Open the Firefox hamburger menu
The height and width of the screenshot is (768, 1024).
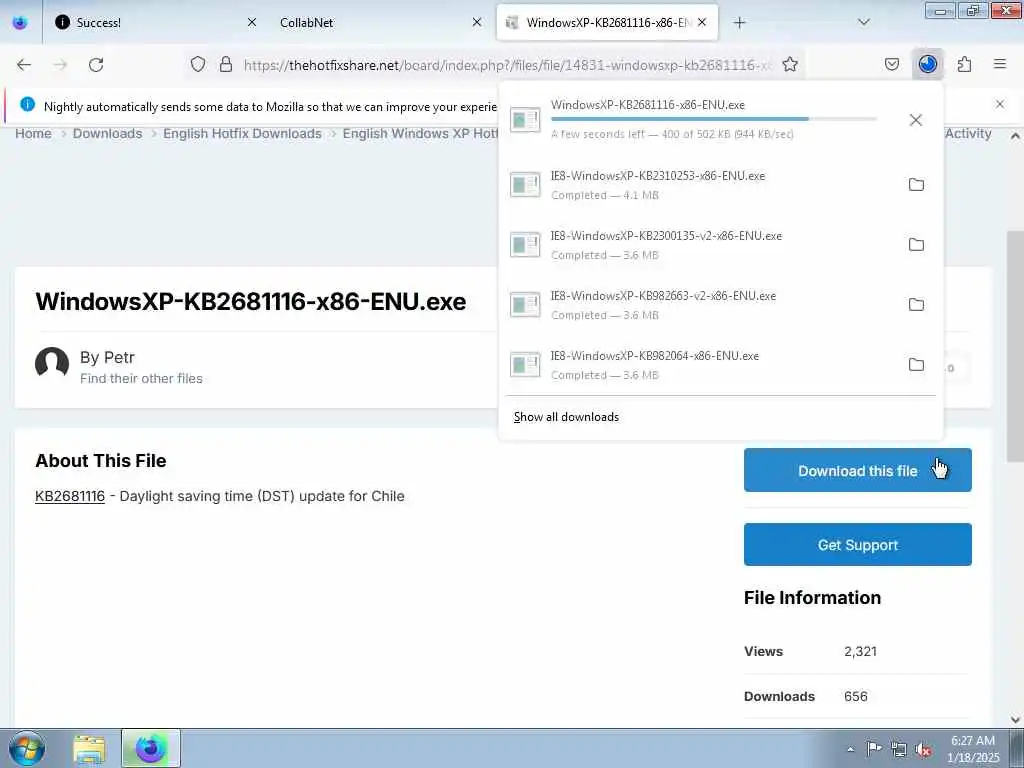click(1000, 64)
